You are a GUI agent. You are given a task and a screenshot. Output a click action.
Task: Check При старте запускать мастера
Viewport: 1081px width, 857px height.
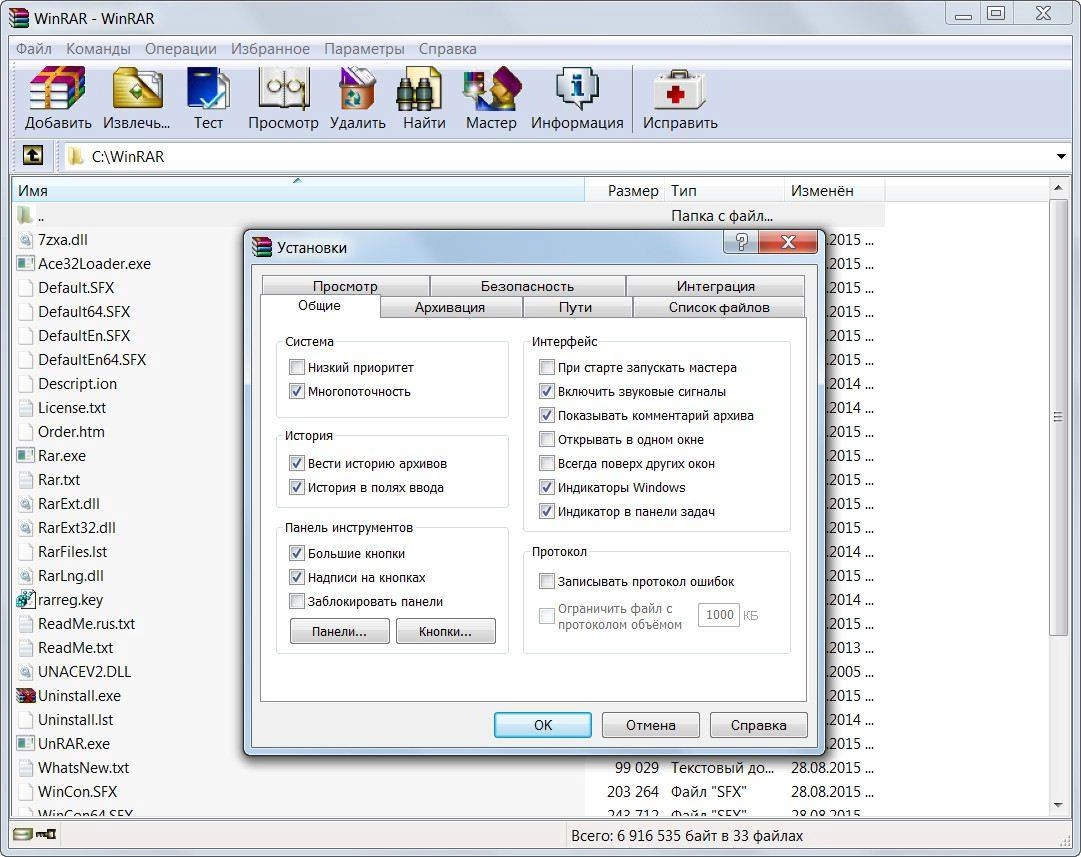[x=547, y=367]
